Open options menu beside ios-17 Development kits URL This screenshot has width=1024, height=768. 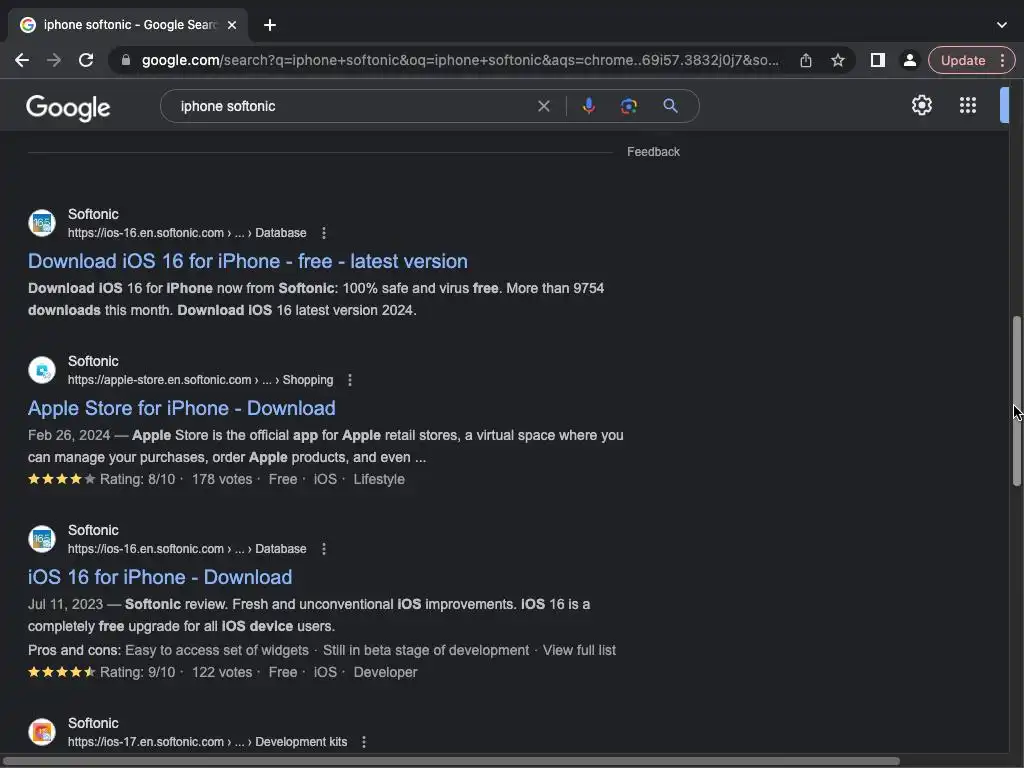pos(364,742)
